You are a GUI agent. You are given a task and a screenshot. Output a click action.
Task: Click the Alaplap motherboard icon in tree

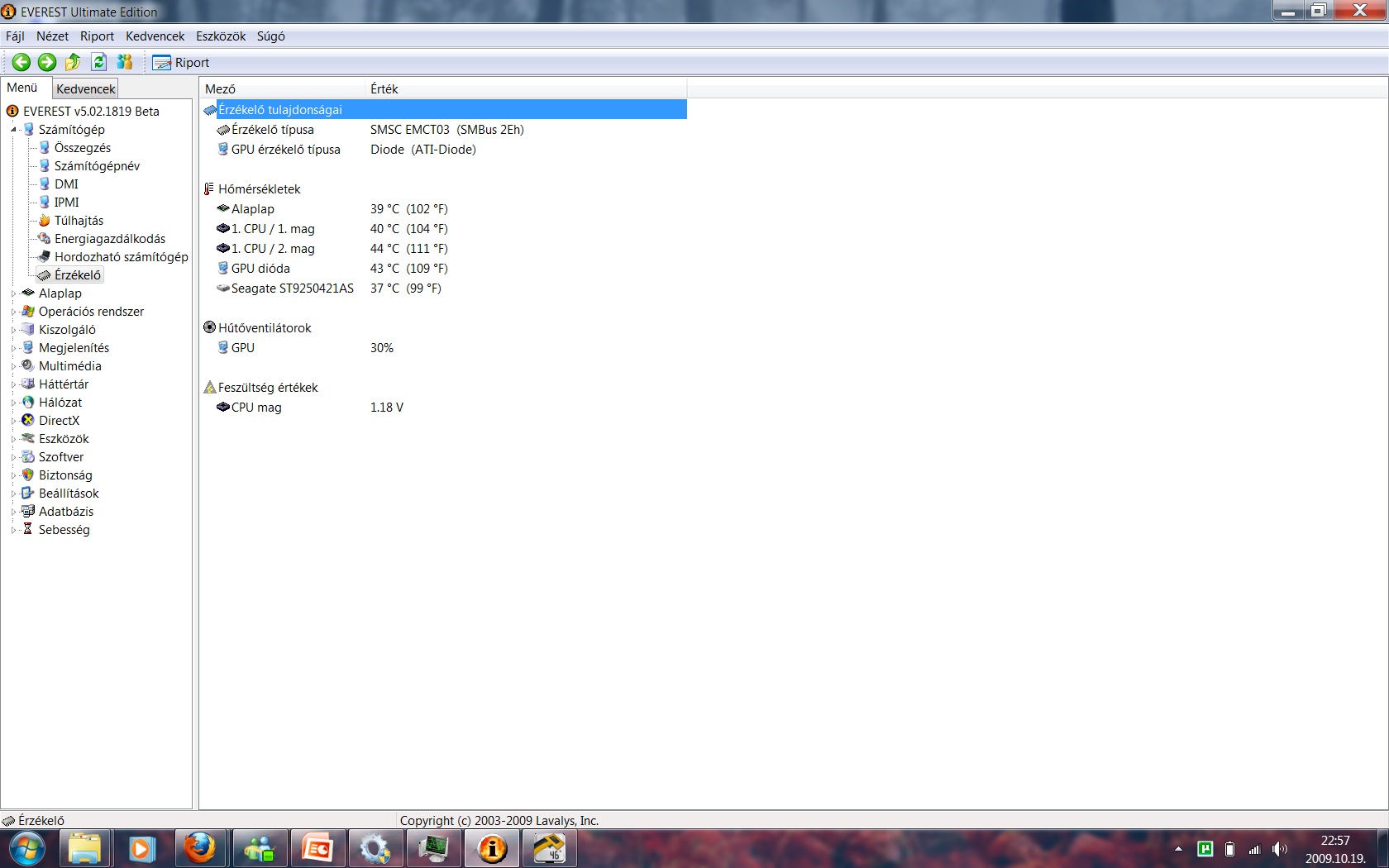tap(28, 293)
